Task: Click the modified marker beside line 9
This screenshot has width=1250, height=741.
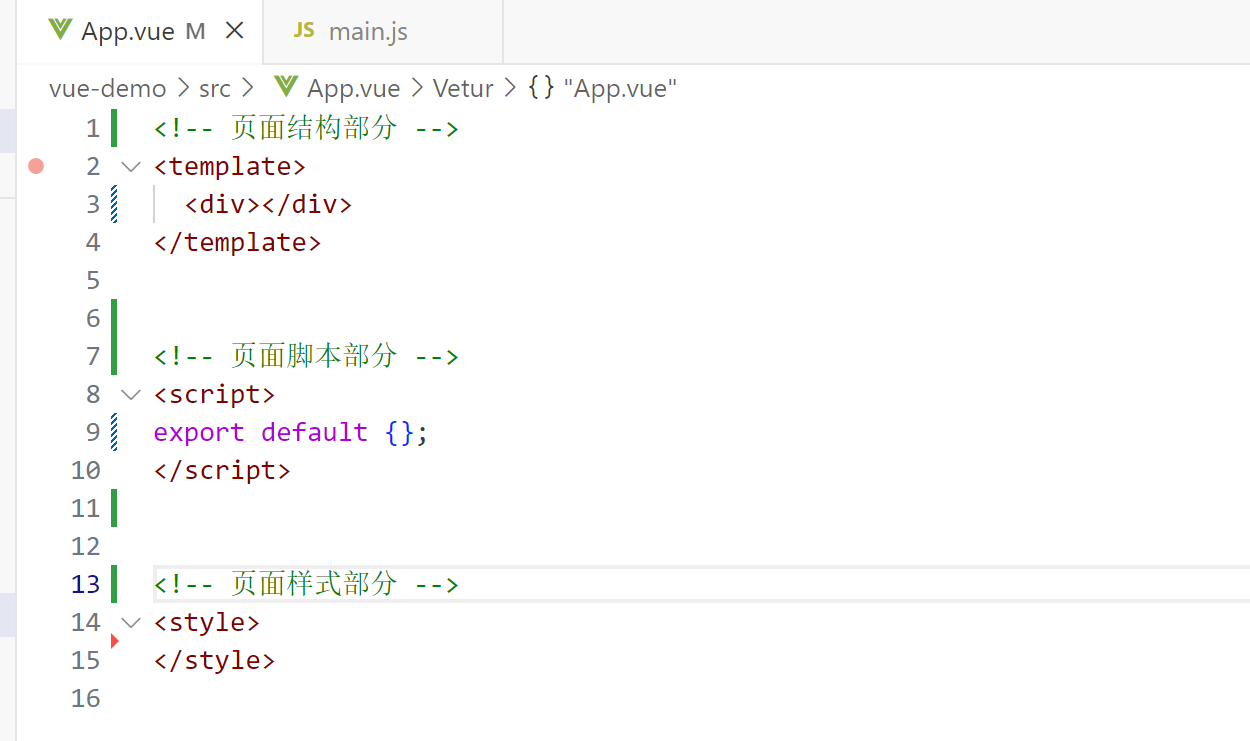Action: [114, 432]
